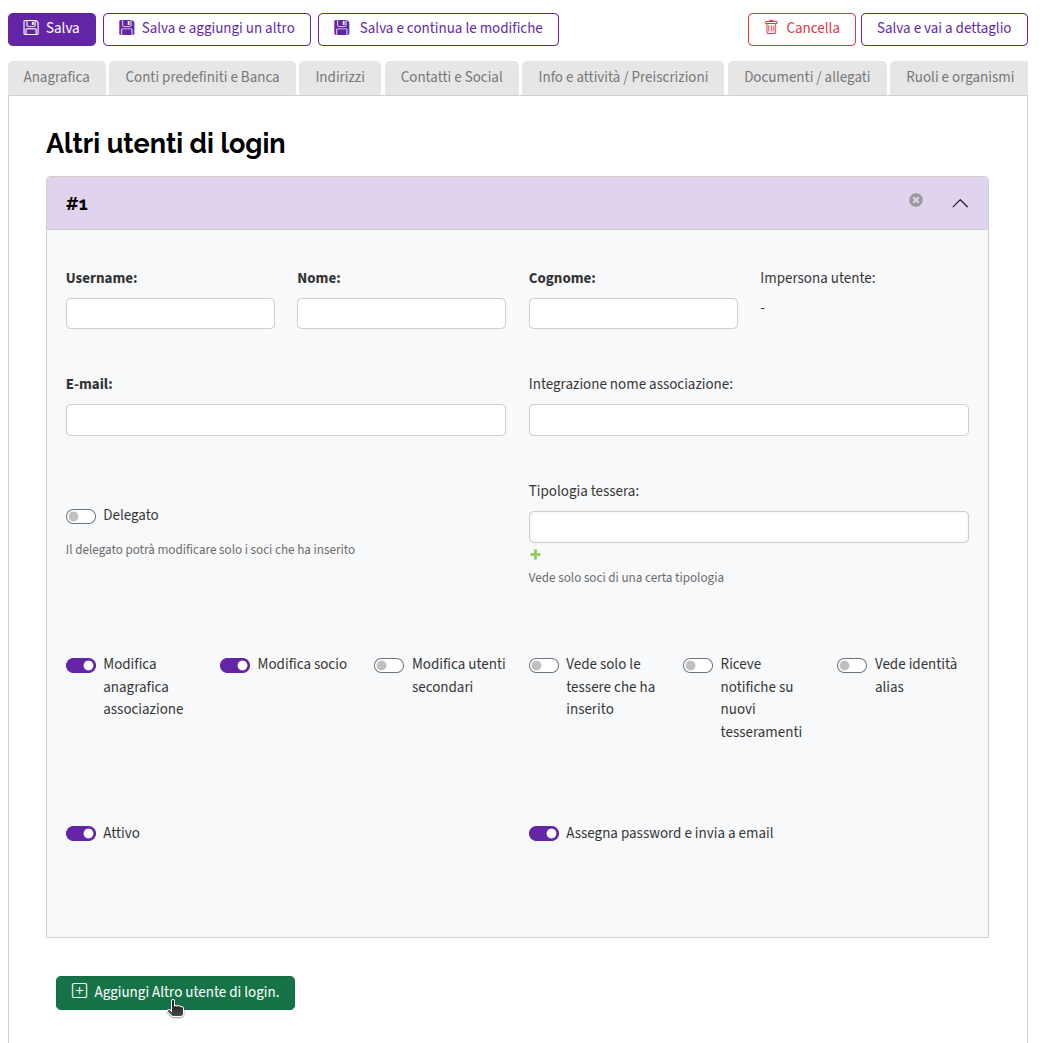Open the Indirizzi tab
This screenshot has height=1043, width=1045.
[x=340, y=78]
